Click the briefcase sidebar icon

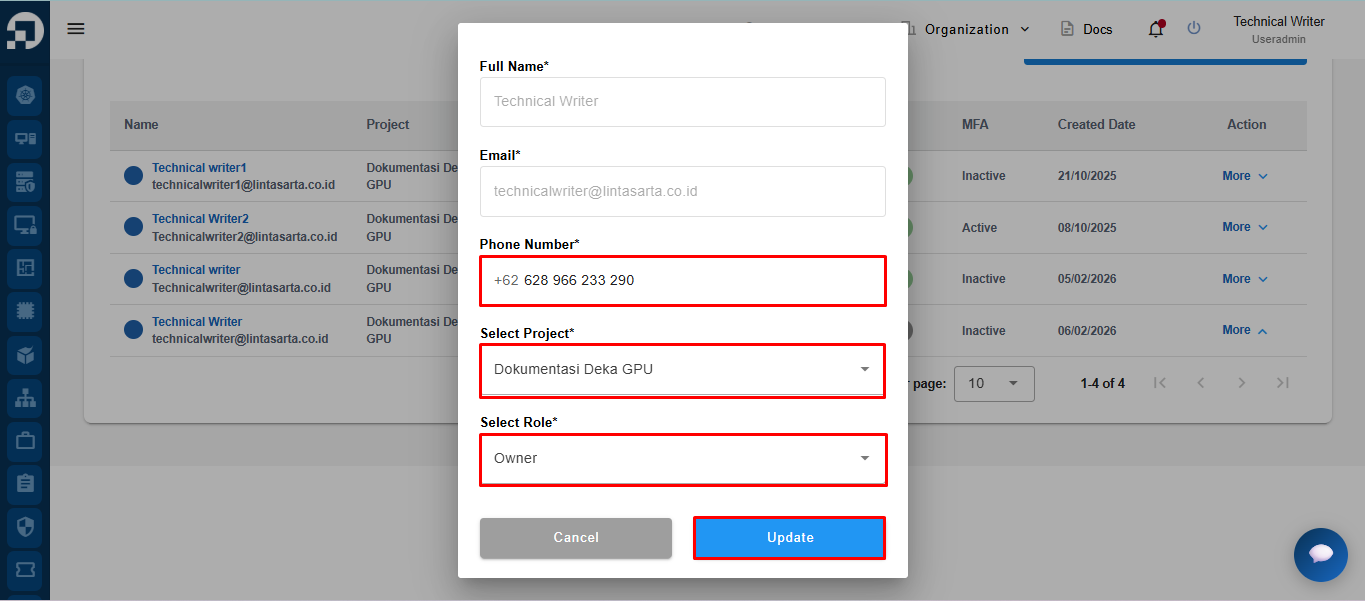[x=25, y=440]
